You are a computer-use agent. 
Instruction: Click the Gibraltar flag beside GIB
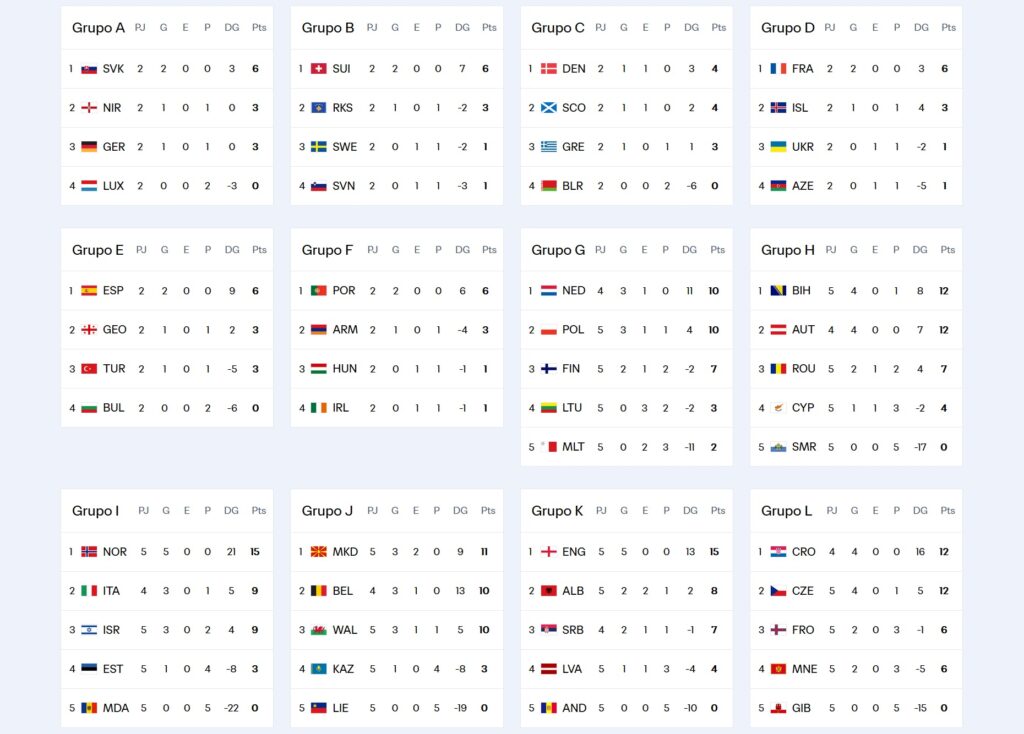tap(778, 709)
